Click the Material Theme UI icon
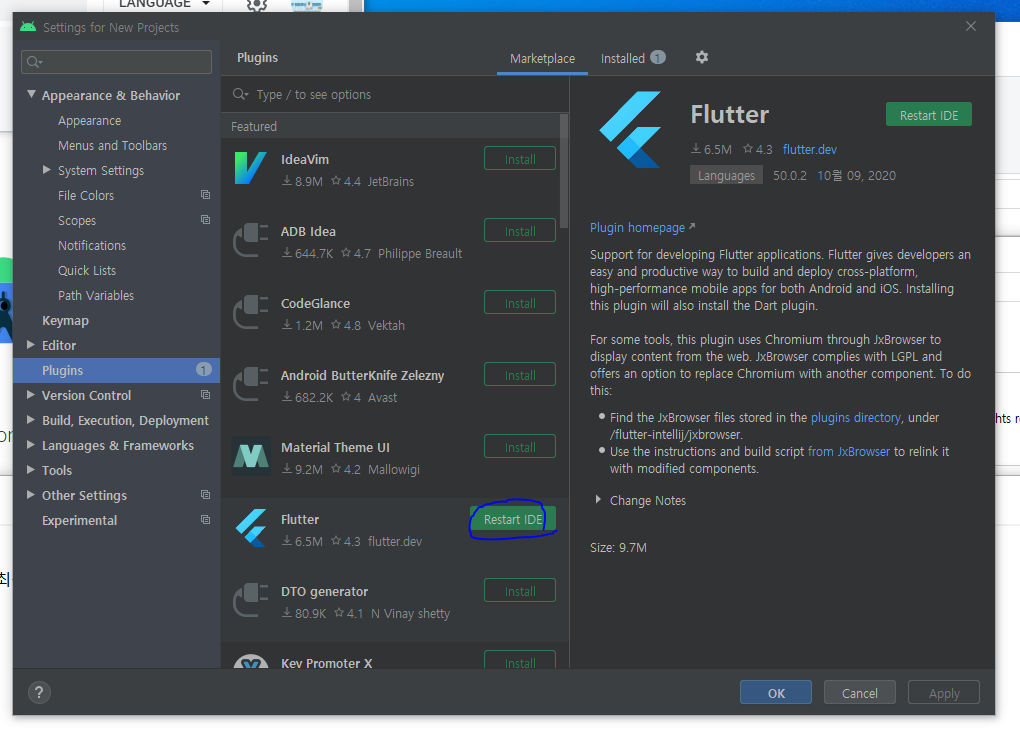The image size is (1020, 735). point(250,456)
